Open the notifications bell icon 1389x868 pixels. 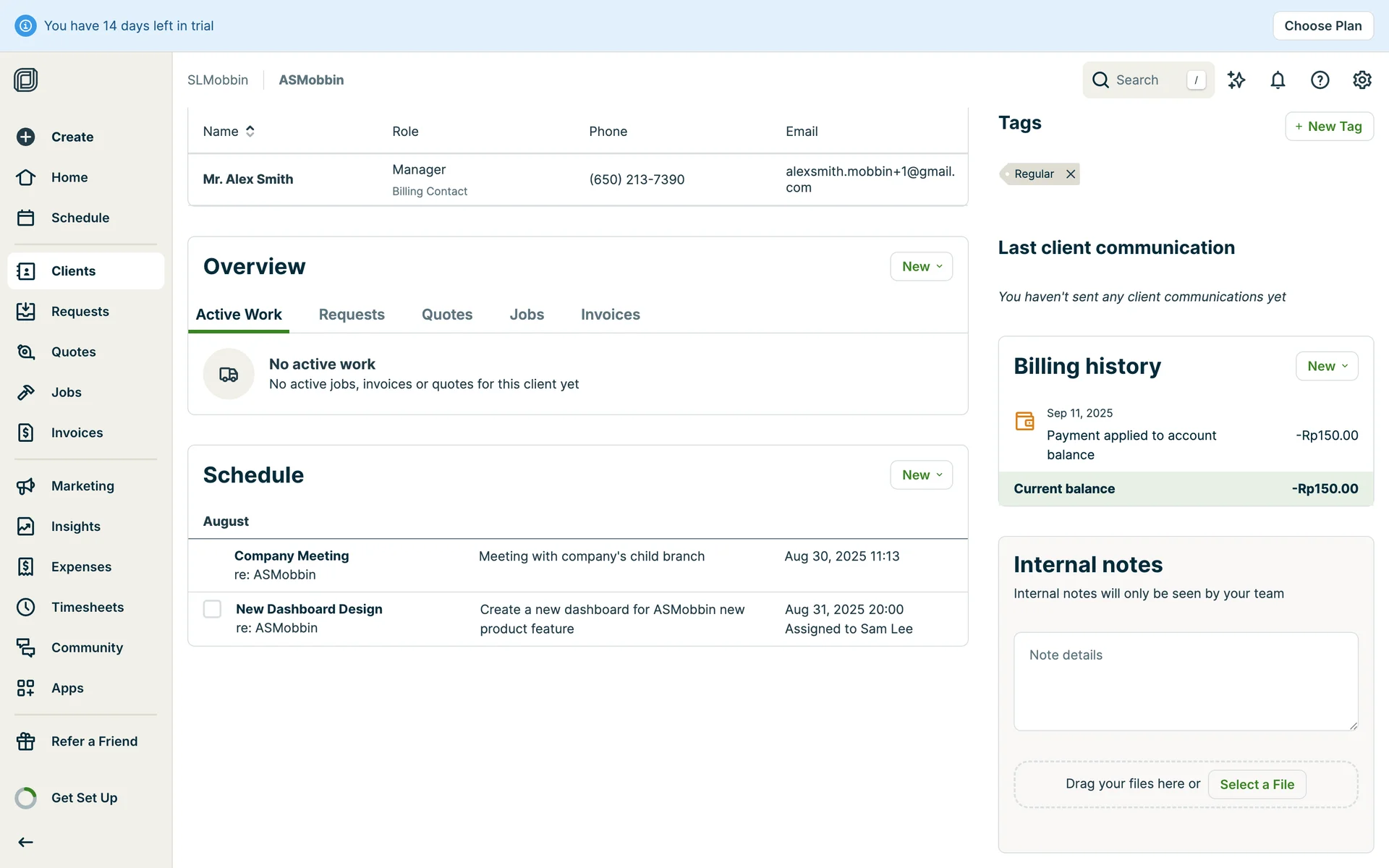[x=1278, y=80]
